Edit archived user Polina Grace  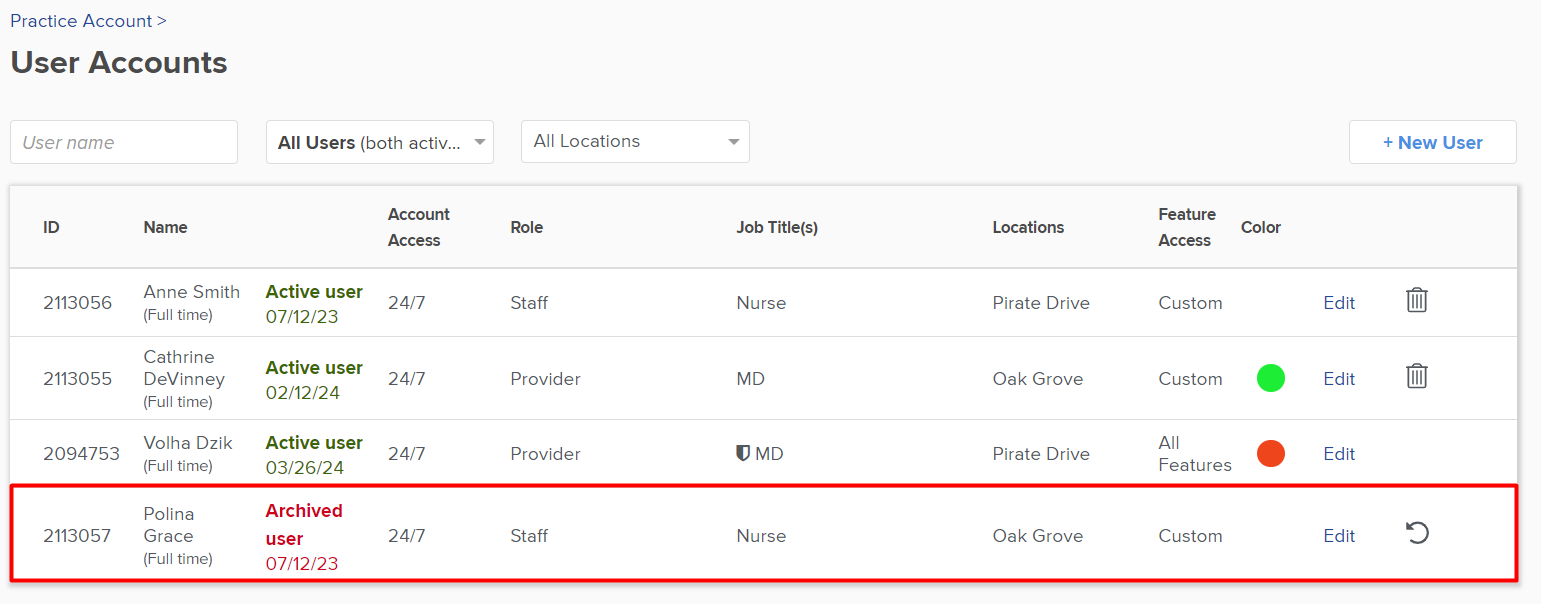(1339, 536)
